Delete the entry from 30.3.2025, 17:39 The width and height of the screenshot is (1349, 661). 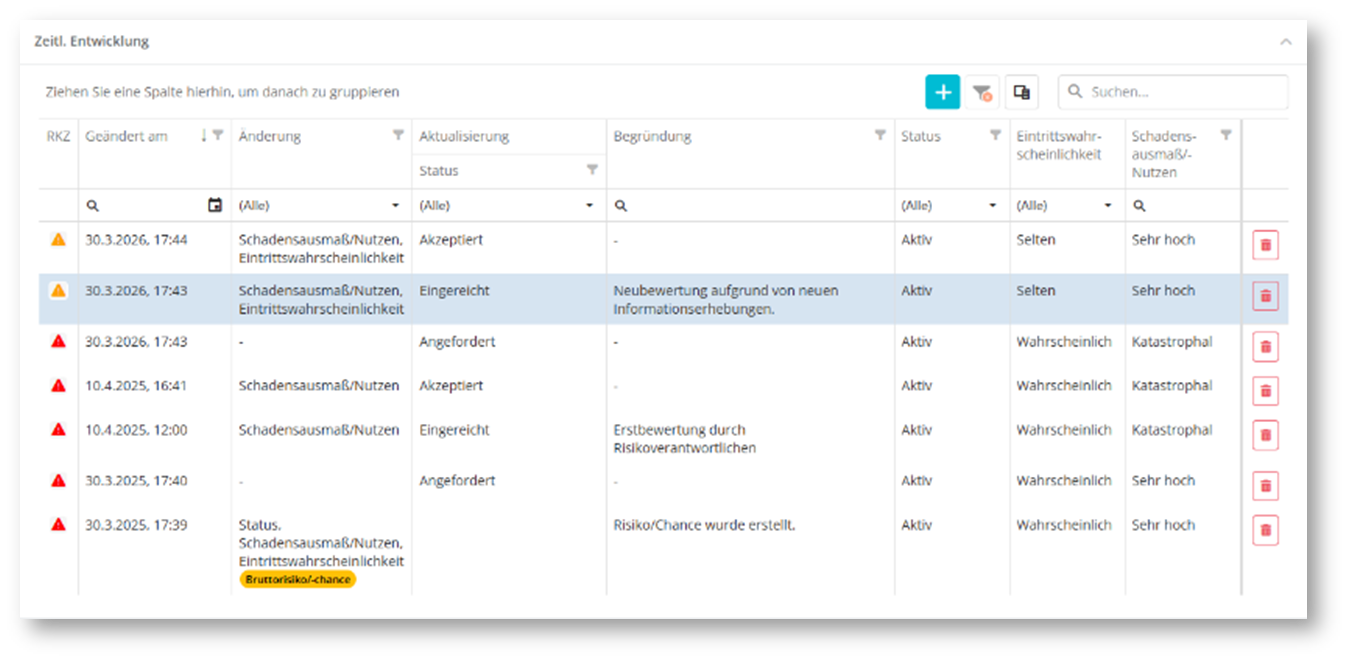click(x=1265, y=530)
